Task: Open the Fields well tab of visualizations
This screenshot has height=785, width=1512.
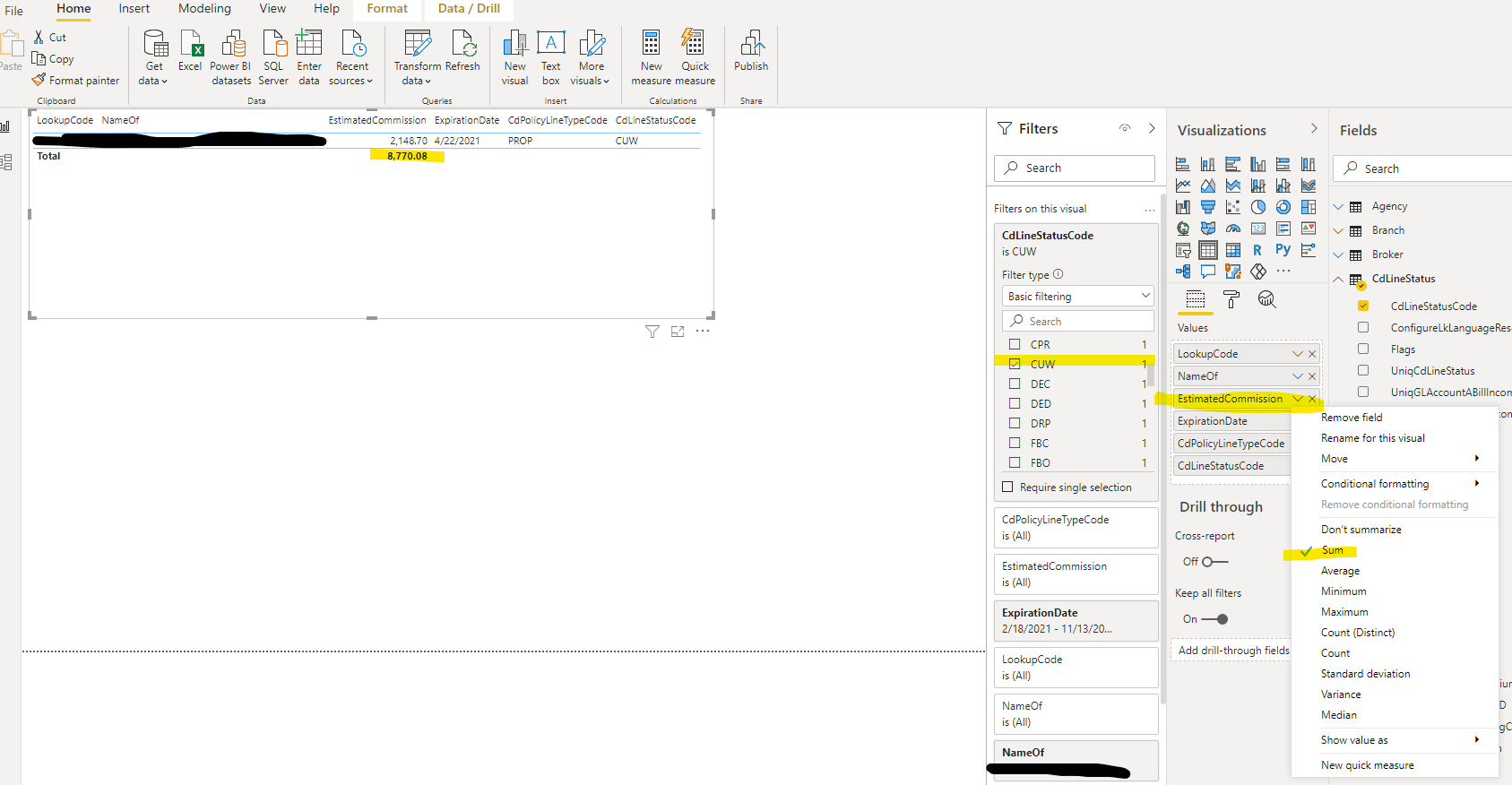Action: (x=1195, y=299)
